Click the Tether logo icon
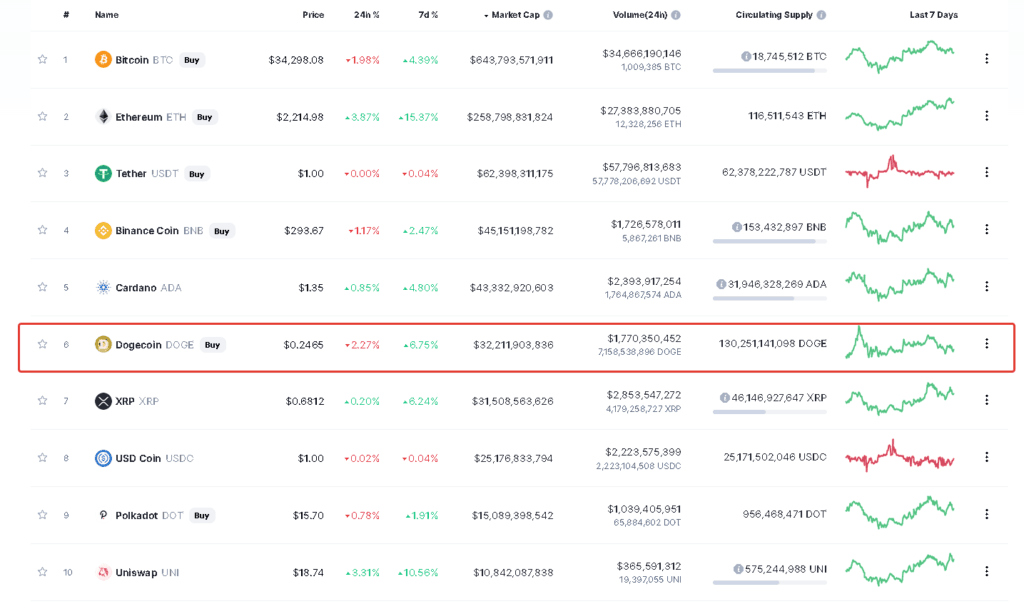1024x604 pixels. pyautogui.click(x=103, y=174)
